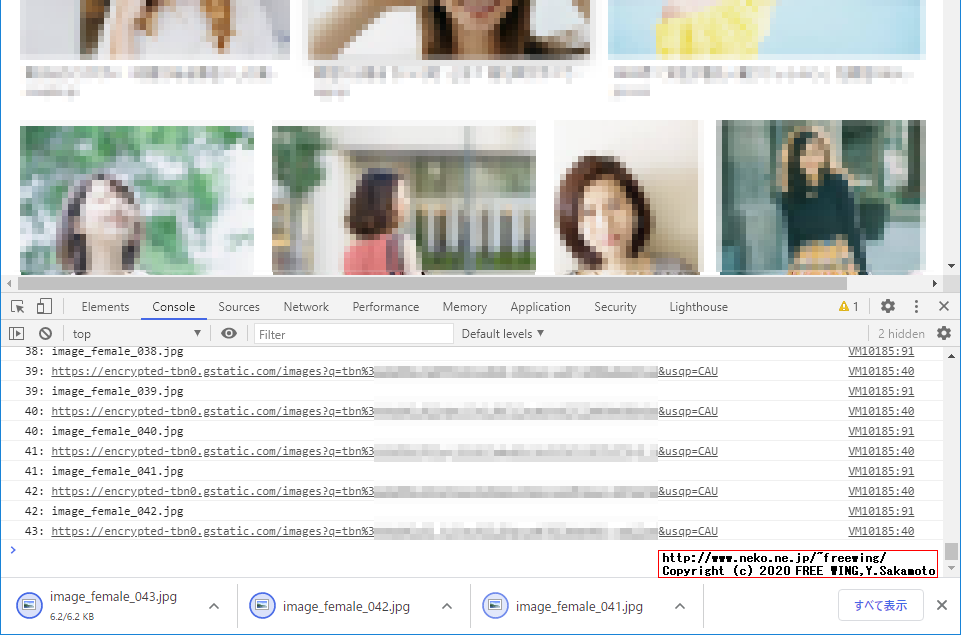The height and width of the screenshot is (635, 961).
Task: Open DevTools settings gear in the tab bar
Action: (888, 307)
